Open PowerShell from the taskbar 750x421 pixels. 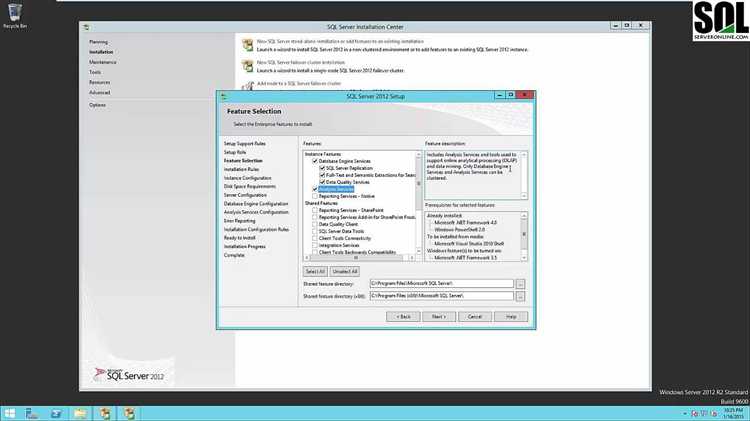point(56,413)
